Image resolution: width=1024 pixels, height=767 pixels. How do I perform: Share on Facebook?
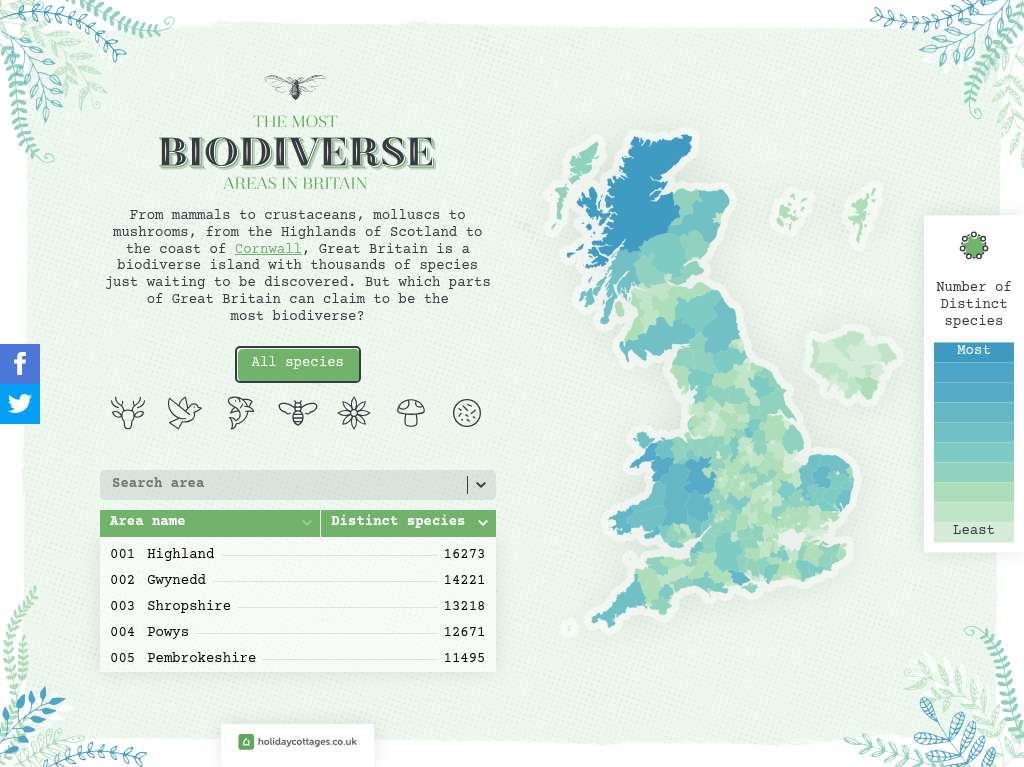point(20,364)
